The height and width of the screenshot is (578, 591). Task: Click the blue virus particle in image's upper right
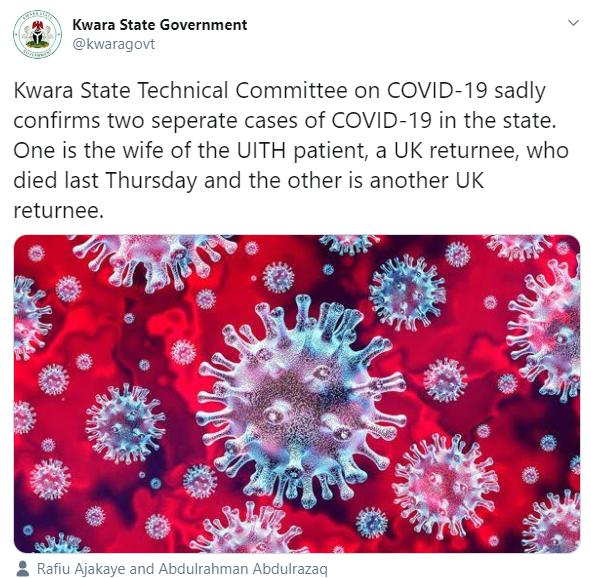click(407, 292)
